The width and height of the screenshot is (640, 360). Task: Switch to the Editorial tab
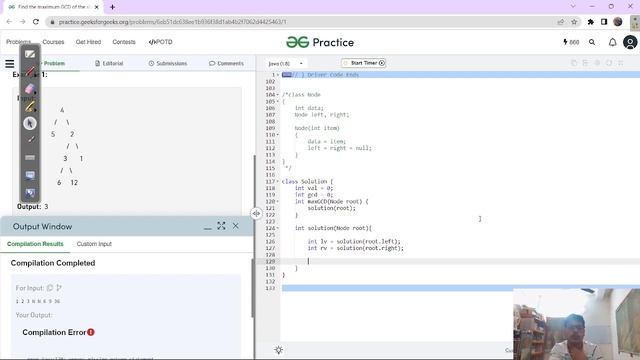(109, 64)
